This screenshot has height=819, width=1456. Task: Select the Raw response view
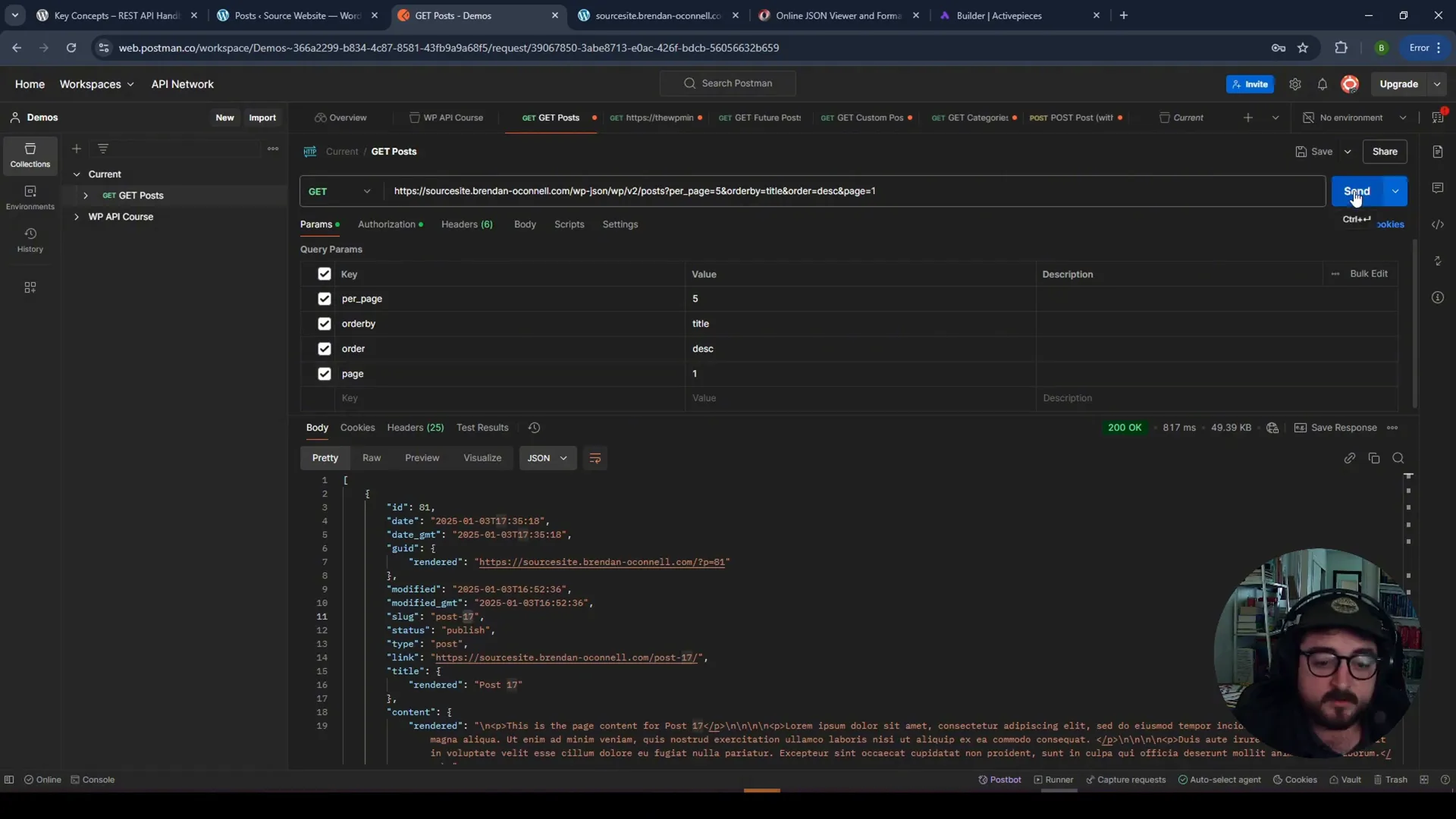372,458
